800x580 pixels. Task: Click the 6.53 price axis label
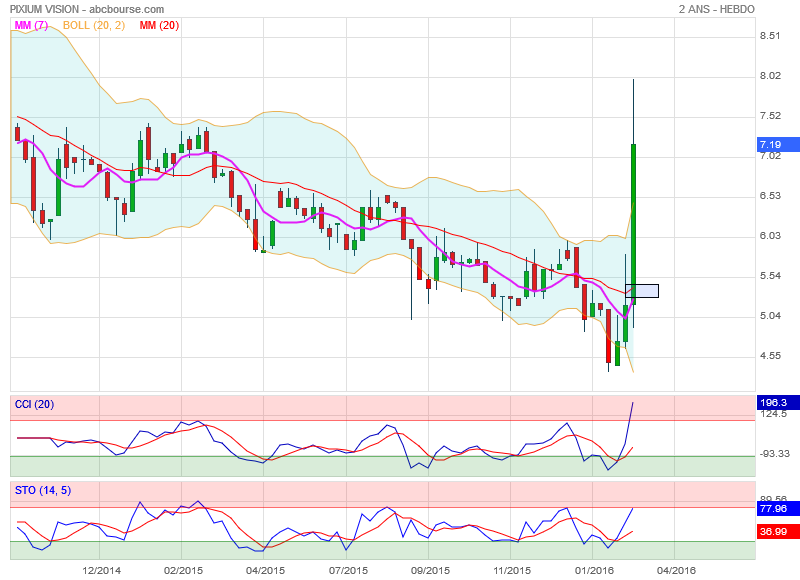[x=770, y=196]
